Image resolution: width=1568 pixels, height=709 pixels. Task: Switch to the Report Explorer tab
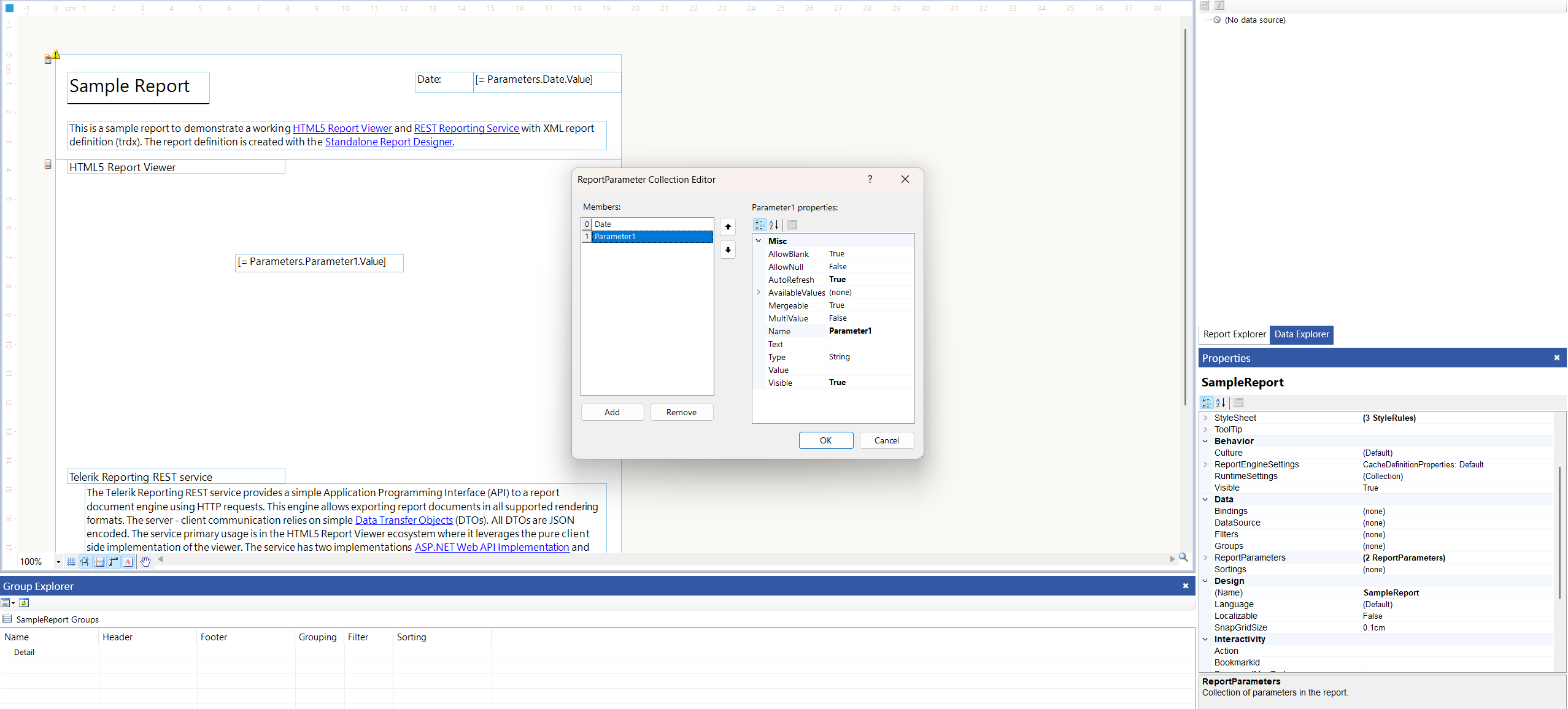pyautogui.click(x=1234, y=334)
